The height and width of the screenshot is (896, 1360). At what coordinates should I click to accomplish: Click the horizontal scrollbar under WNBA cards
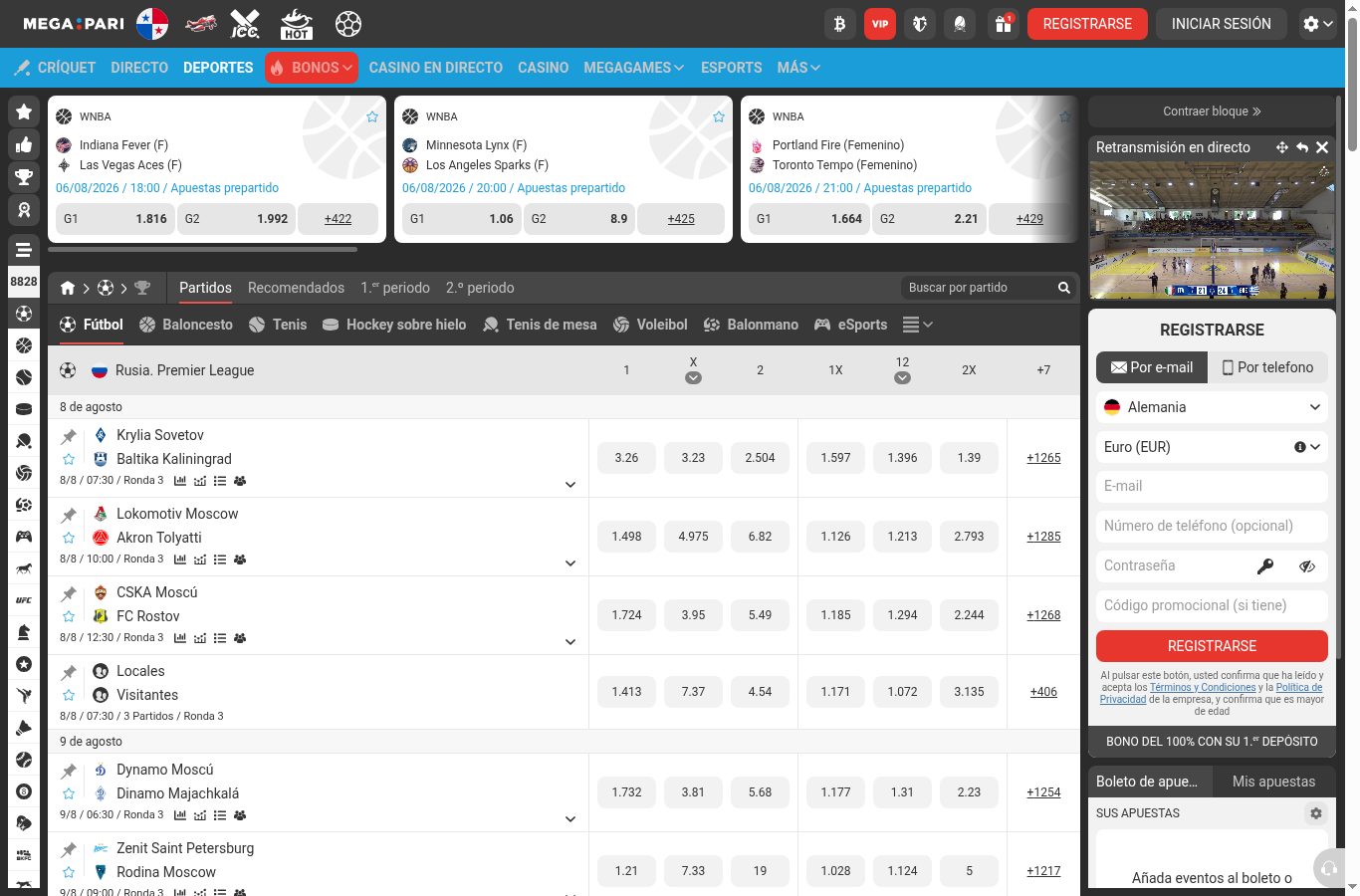[202, 249]
